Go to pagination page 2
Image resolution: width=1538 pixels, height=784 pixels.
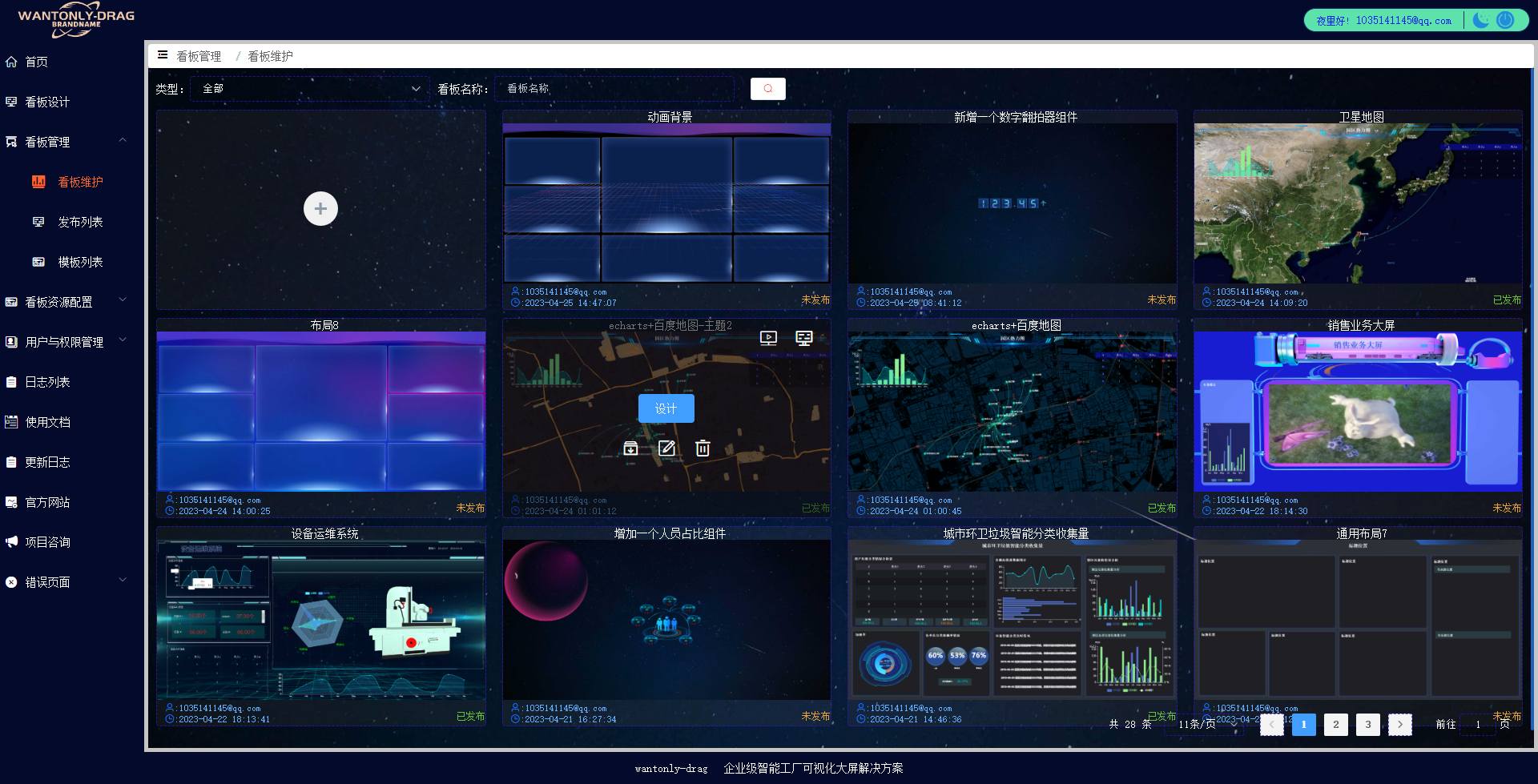[1336, 724]
